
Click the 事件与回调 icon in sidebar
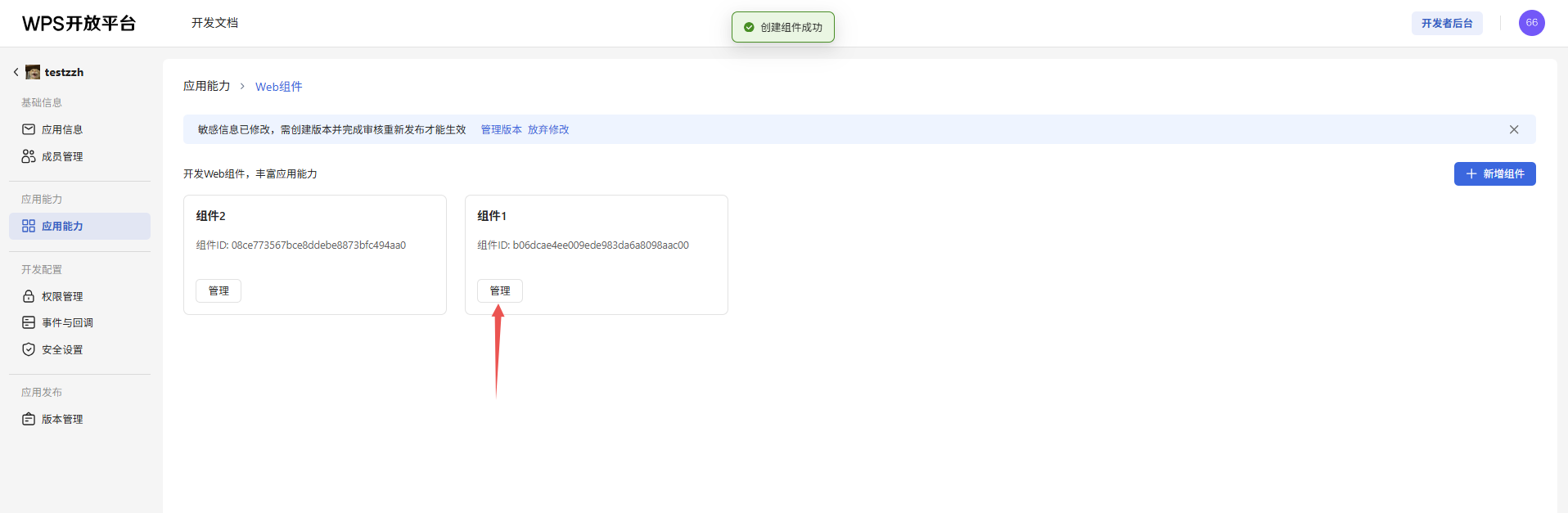(x=29, y=322)
